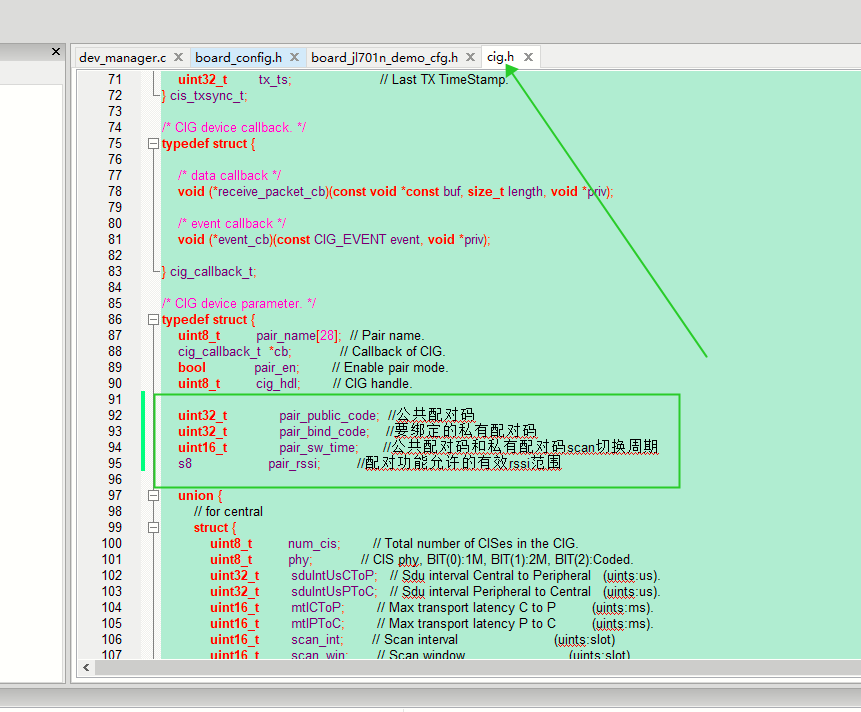Click the variable pair_sw_time
861x712 pixels.
[318, 448]
